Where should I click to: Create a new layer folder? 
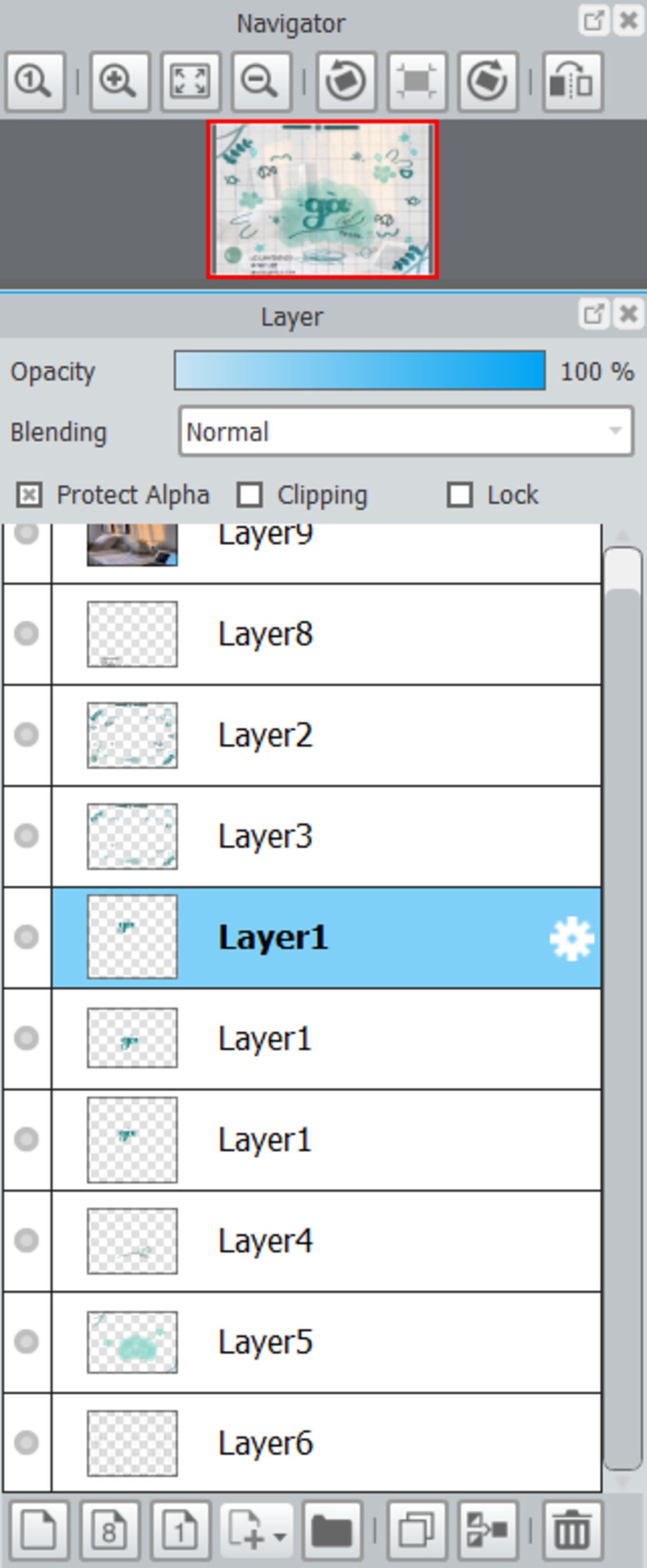tap(332, 1530)
